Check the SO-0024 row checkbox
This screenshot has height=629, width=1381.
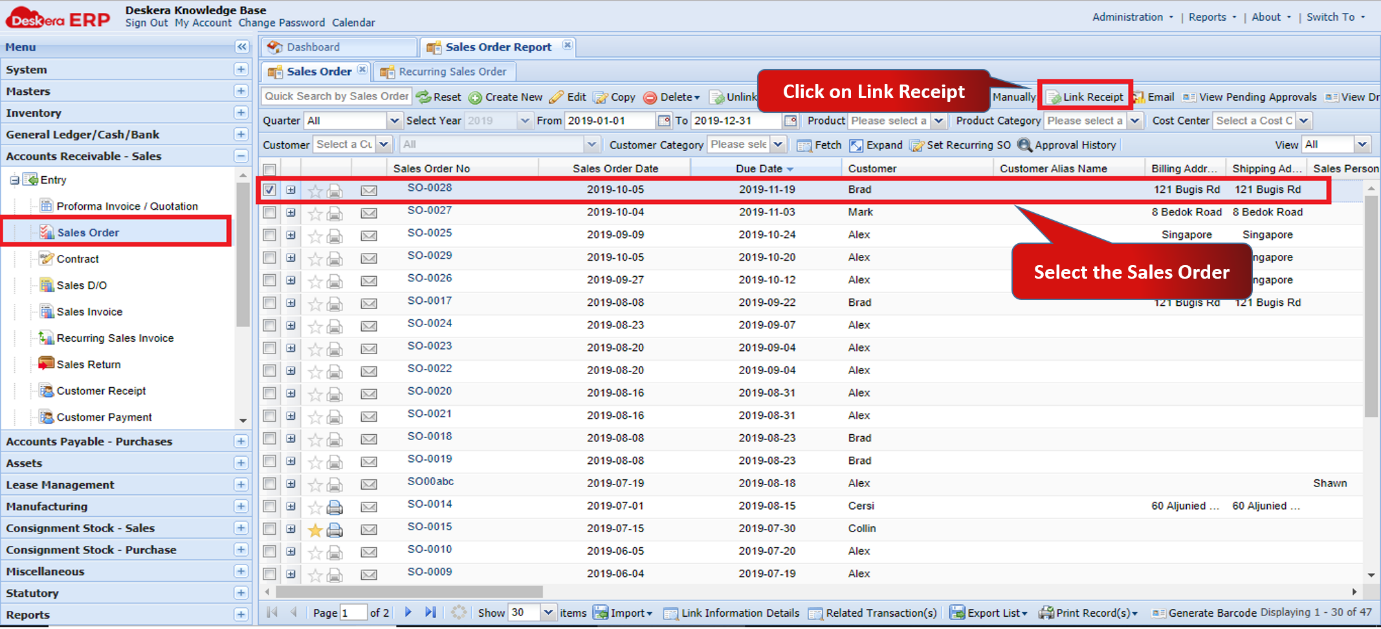coord(269,326)
